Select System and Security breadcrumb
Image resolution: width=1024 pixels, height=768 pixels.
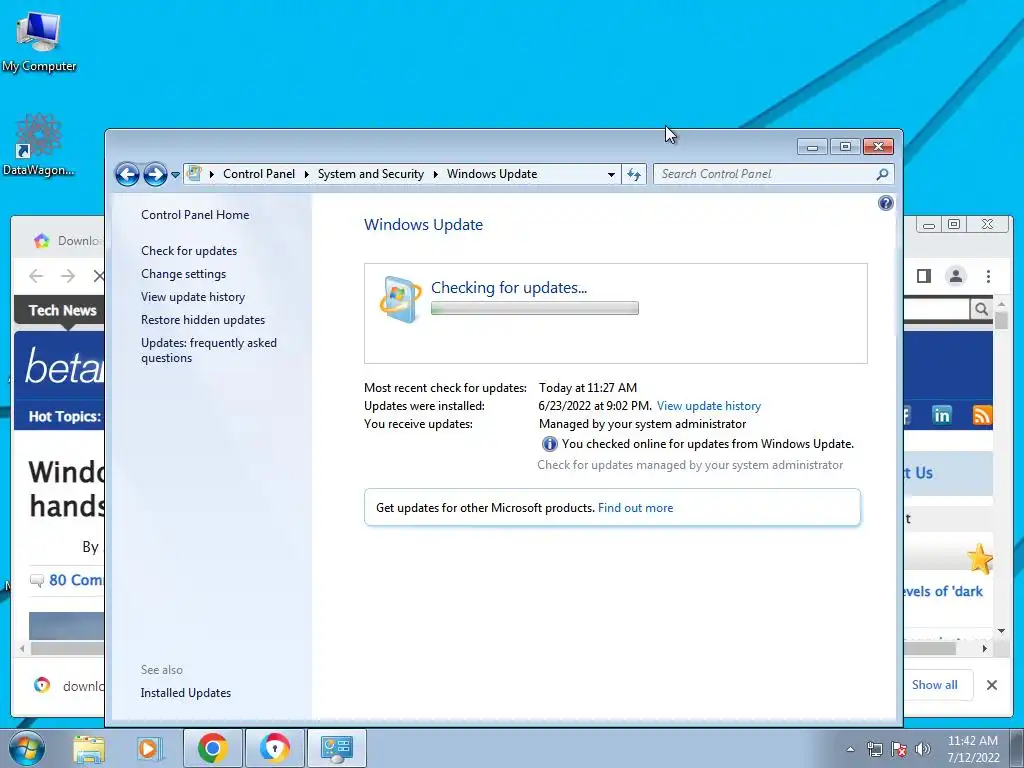370,174
